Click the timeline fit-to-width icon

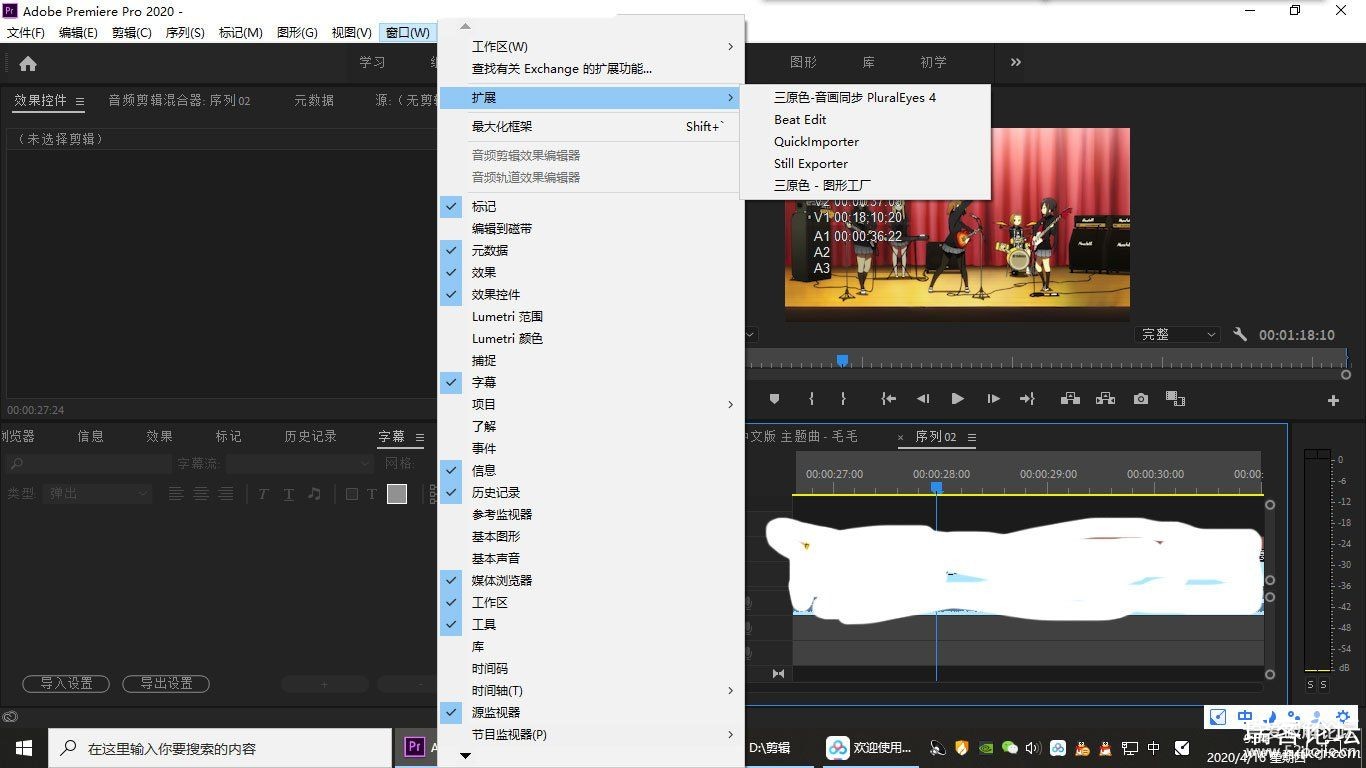(779, 674)
